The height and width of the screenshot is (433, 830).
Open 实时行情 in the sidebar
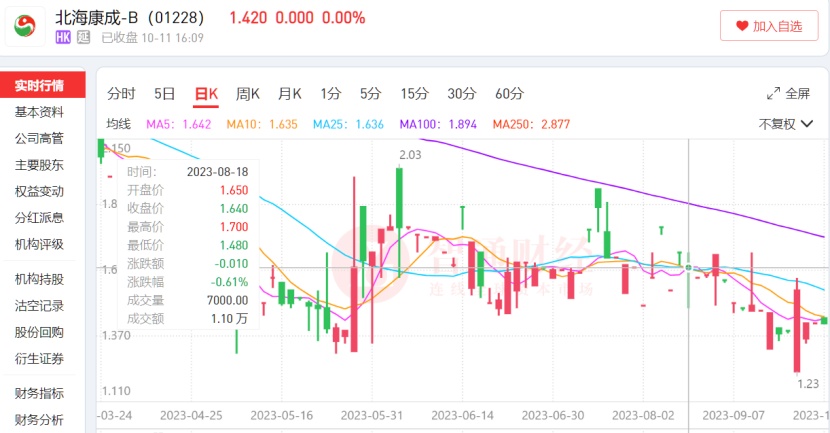42,85
